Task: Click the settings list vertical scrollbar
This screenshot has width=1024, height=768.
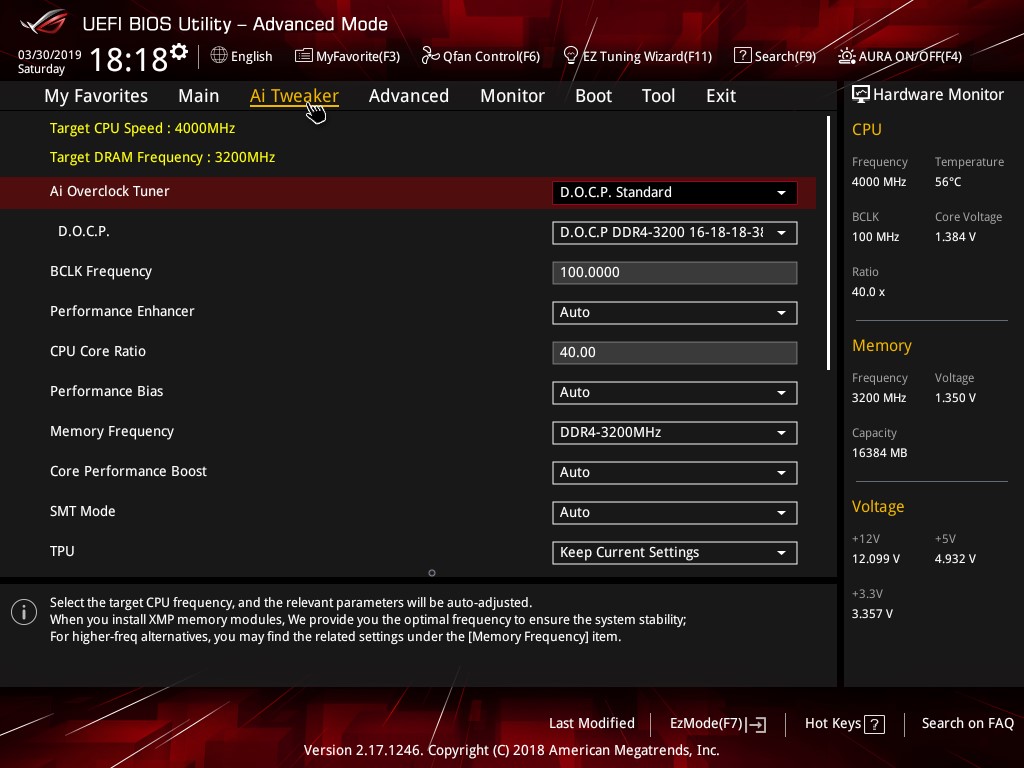Action: 828,243
